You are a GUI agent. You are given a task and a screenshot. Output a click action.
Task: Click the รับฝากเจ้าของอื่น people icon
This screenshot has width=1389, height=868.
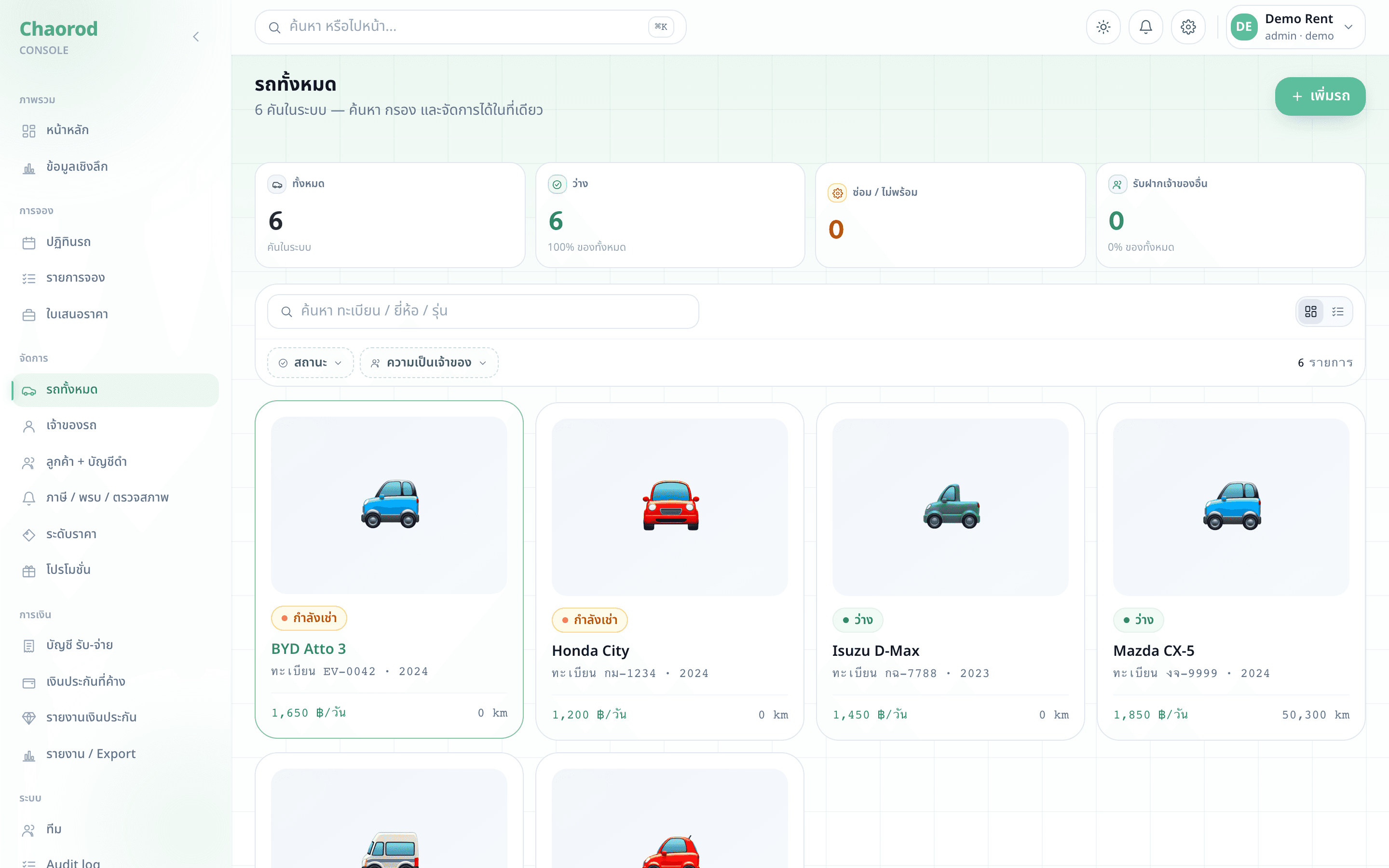[x=1117, y=184]
